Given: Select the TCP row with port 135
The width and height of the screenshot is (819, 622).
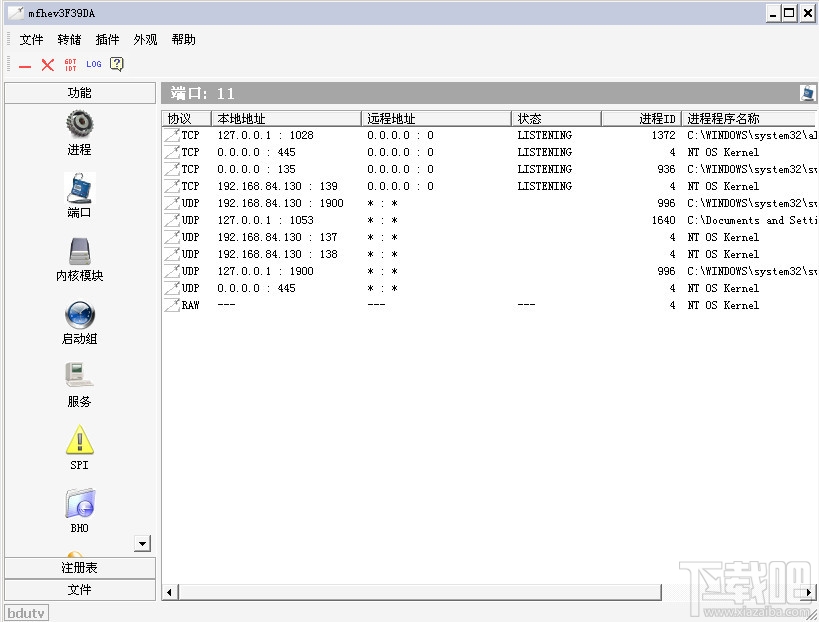Looking at the screenshot, I should [300, 169].
